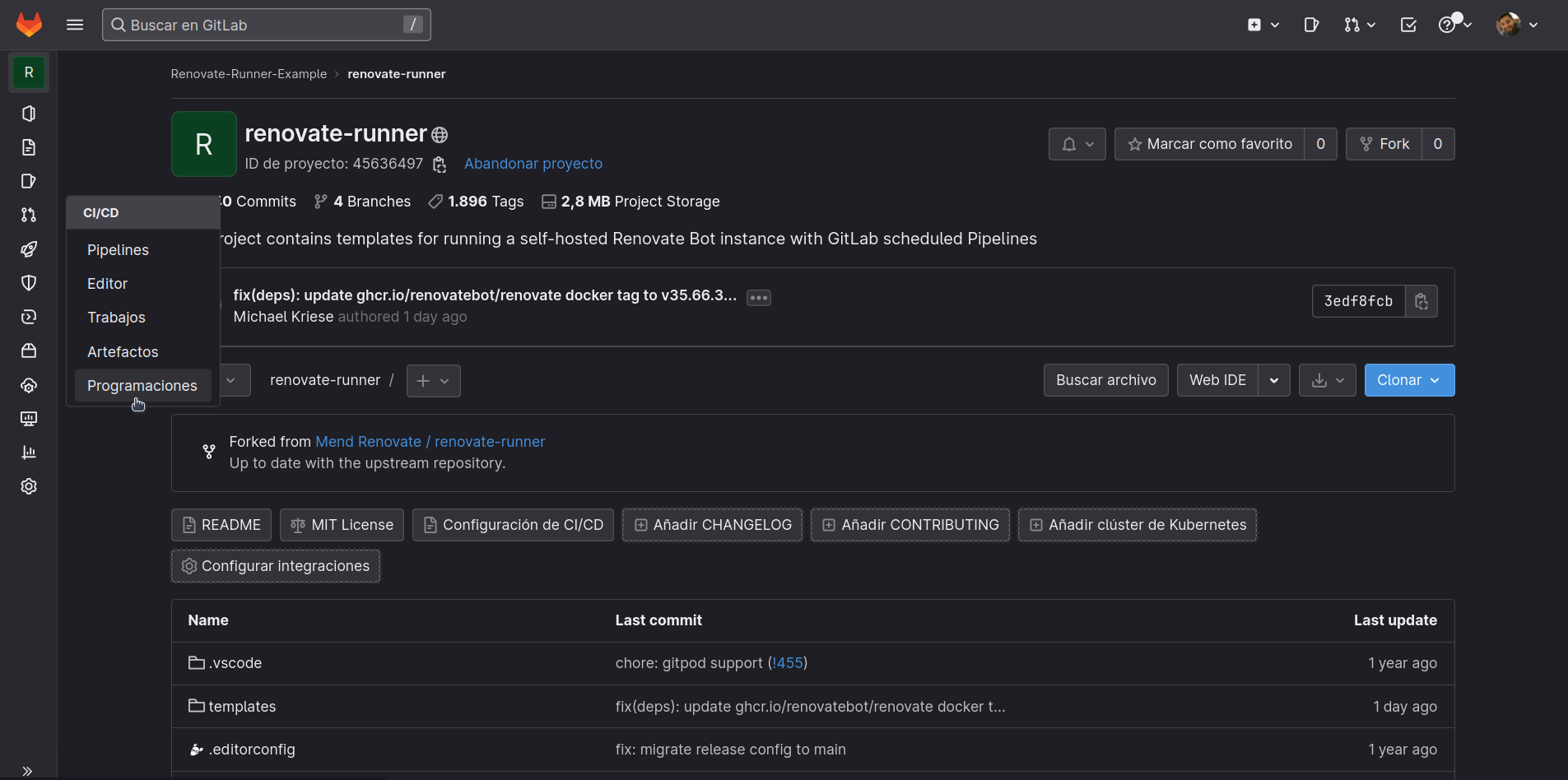Click the GitLab fox logo
Viewport: 1568px width, 780px height.
[x=29, y=25]
